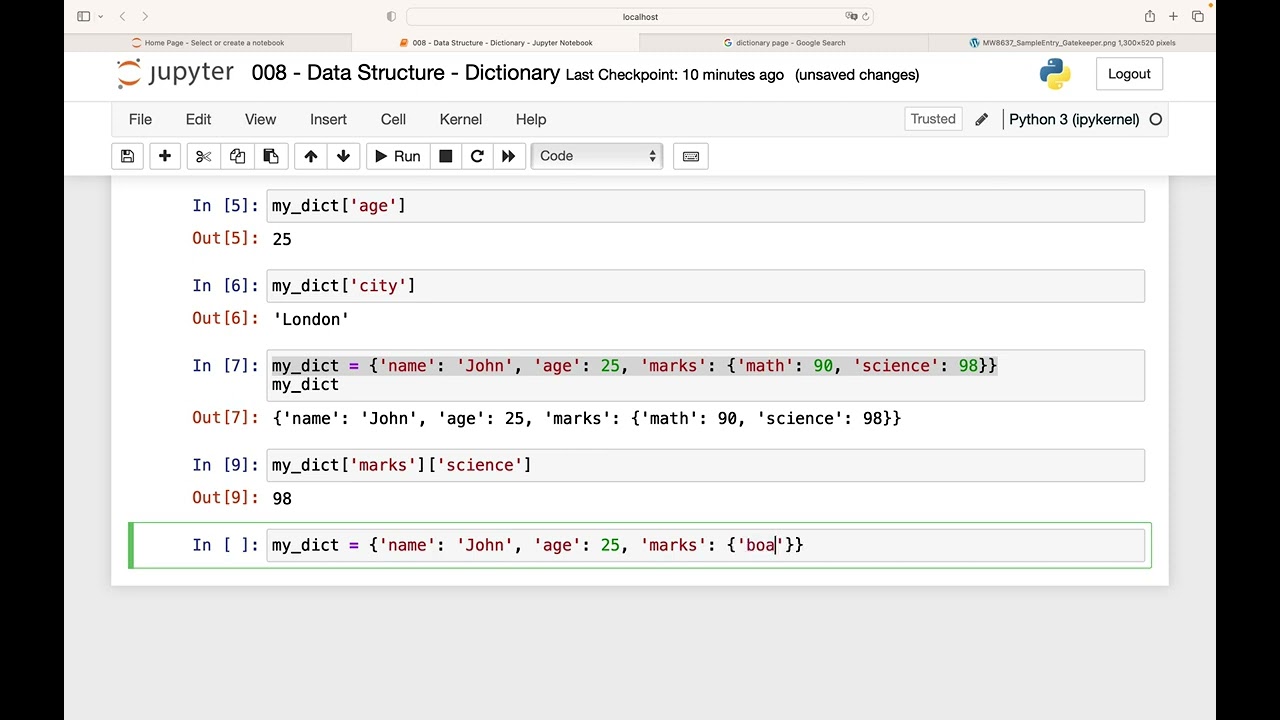
Task: Run the current cell
Action: click(x=397, y=156)
